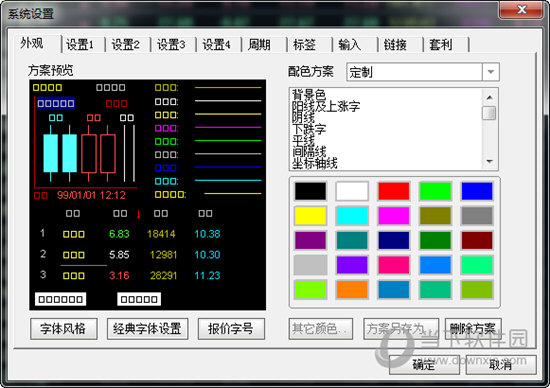Viewport: 550px width, 388px height.
Task: Open the 设置3 tab
Action: 171,45
